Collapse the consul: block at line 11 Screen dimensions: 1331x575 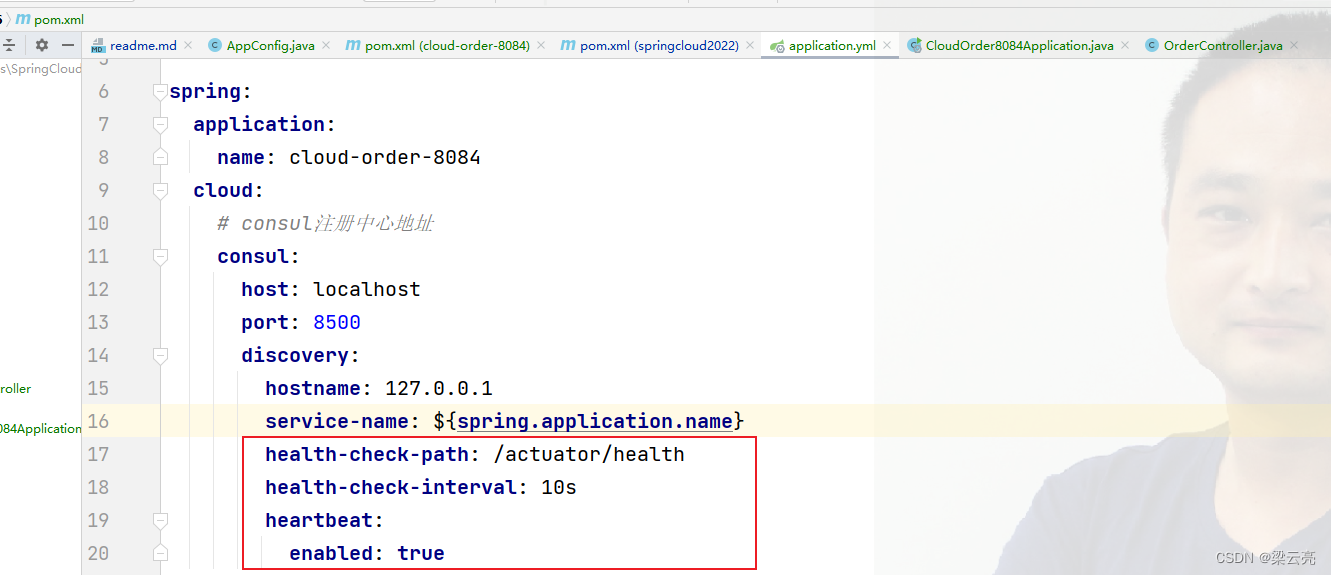[x=160, y=256]
